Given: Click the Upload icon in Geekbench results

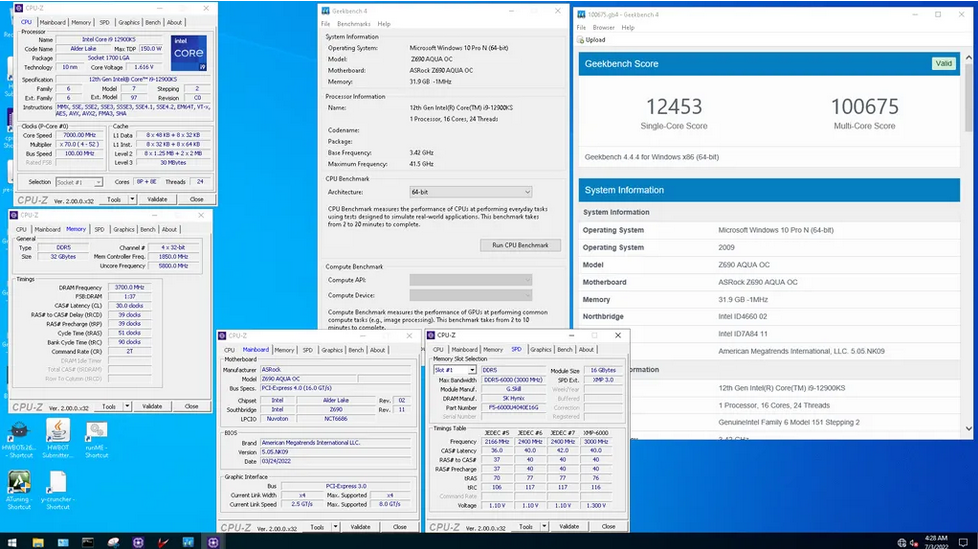Looking at the screenshot, I should tap(581, 40).
